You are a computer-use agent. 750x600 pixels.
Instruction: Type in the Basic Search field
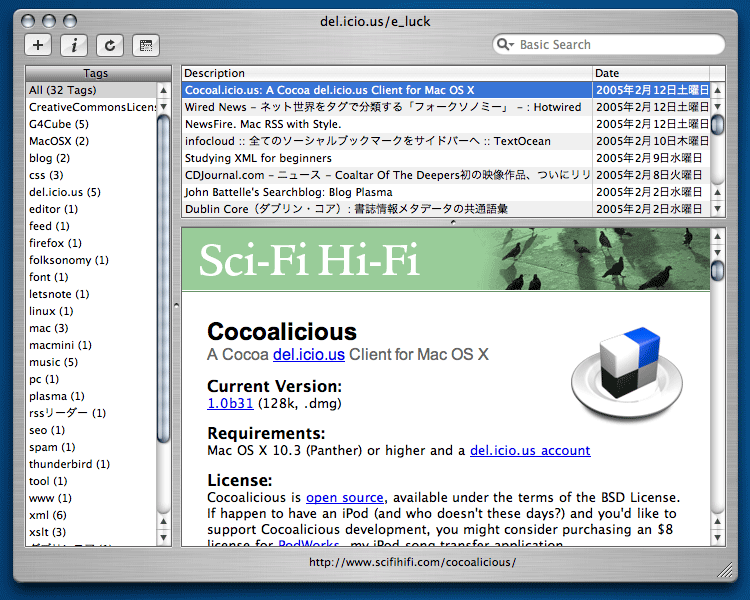(615, 45)
